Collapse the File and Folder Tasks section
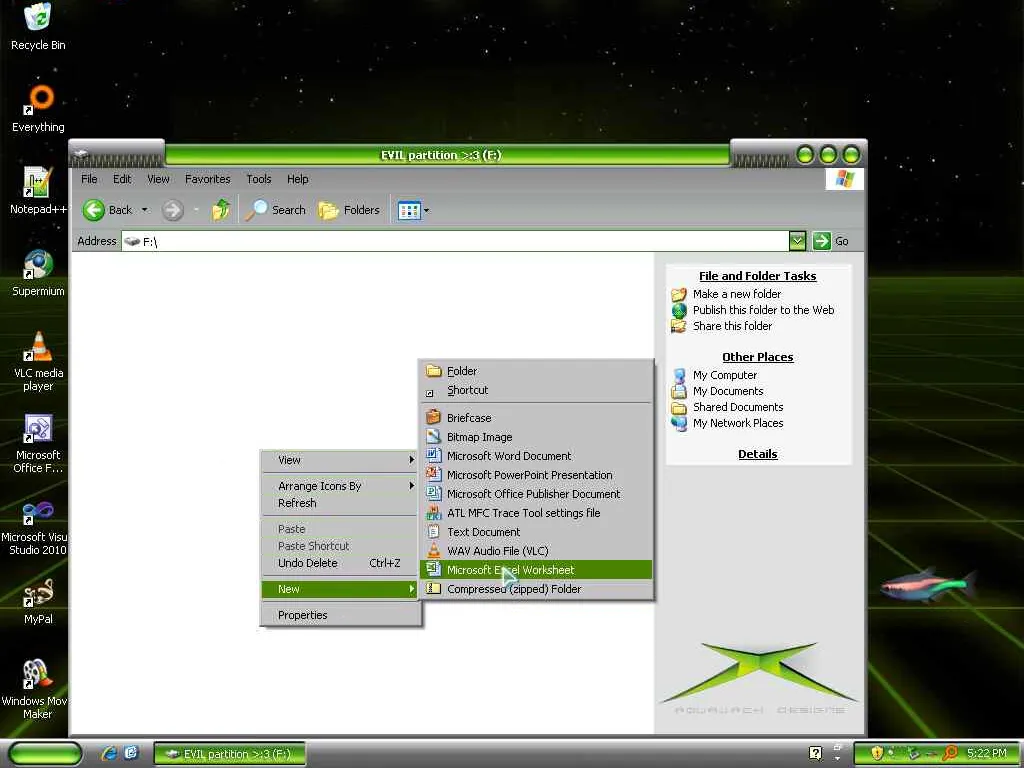The height and width of the screenshot is (768, 1024). pyautogui.click(x=758, y=276)
